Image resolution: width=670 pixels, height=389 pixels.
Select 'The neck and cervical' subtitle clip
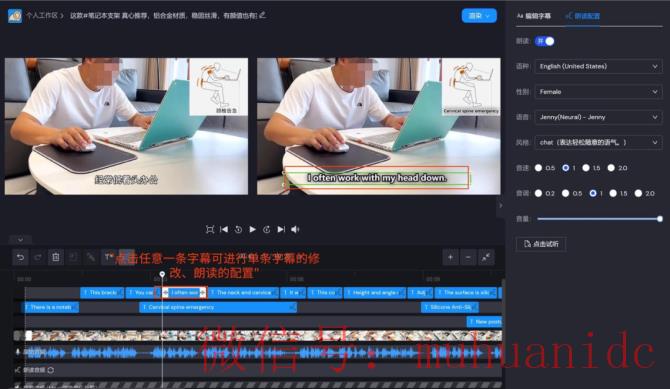pos(243,292)
